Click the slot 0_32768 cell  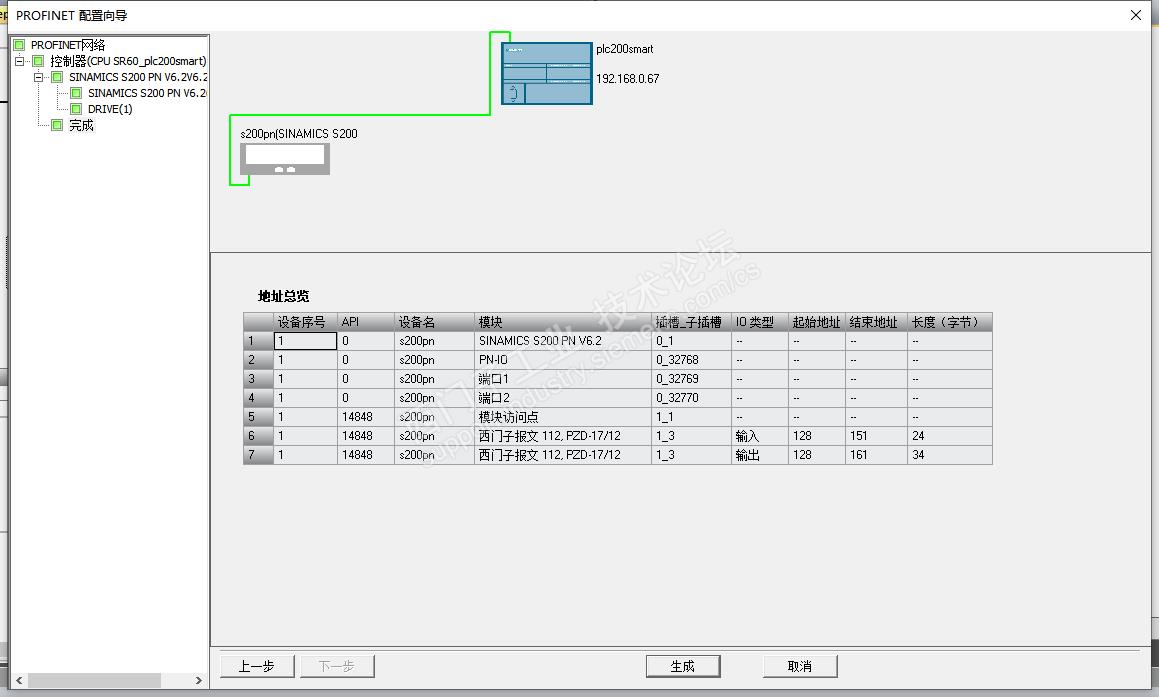coord(692,360)
